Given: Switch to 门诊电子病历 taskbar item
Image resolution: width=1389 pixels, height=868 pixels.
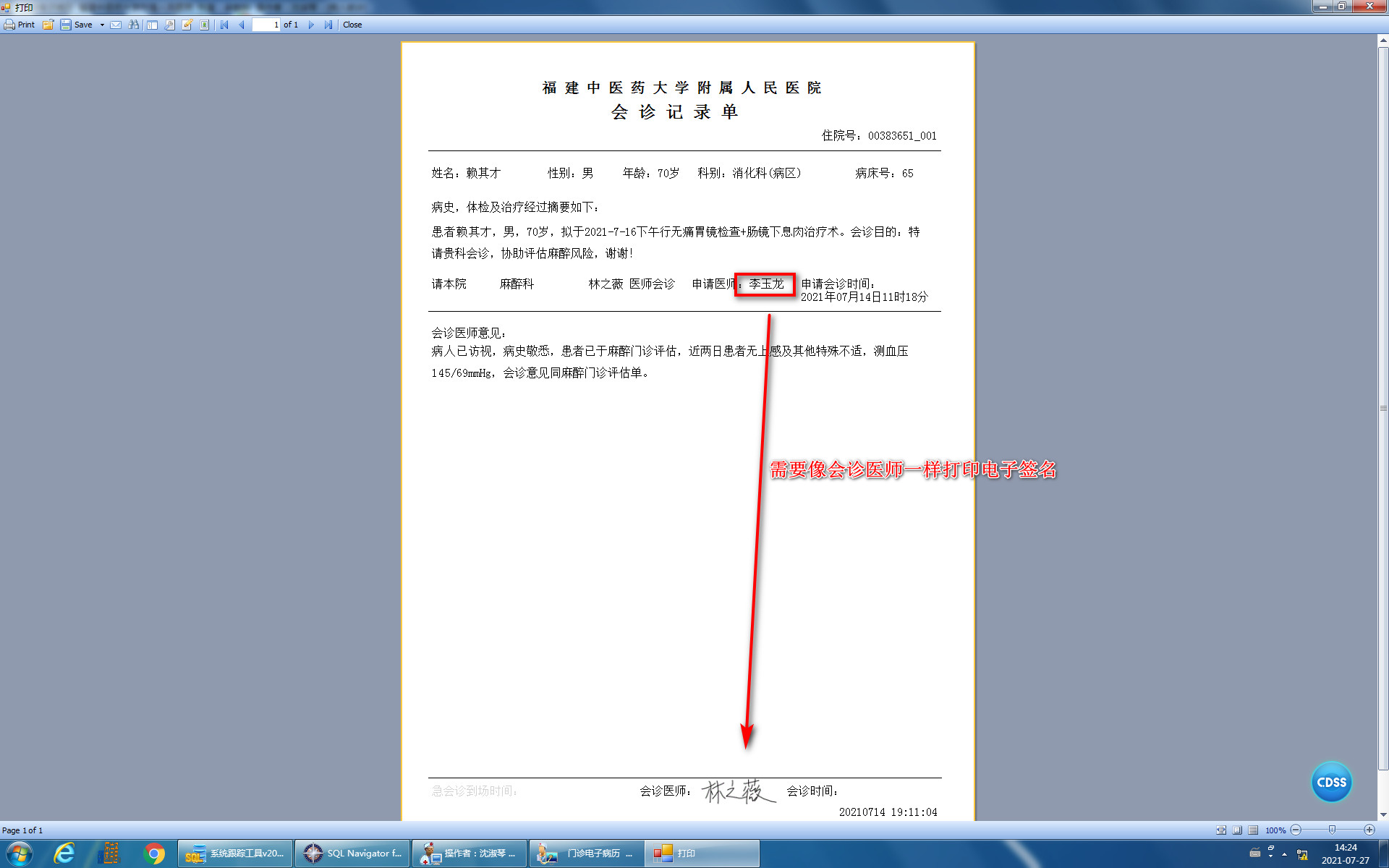Looking at the screenshot, I should tap(587, 854).
